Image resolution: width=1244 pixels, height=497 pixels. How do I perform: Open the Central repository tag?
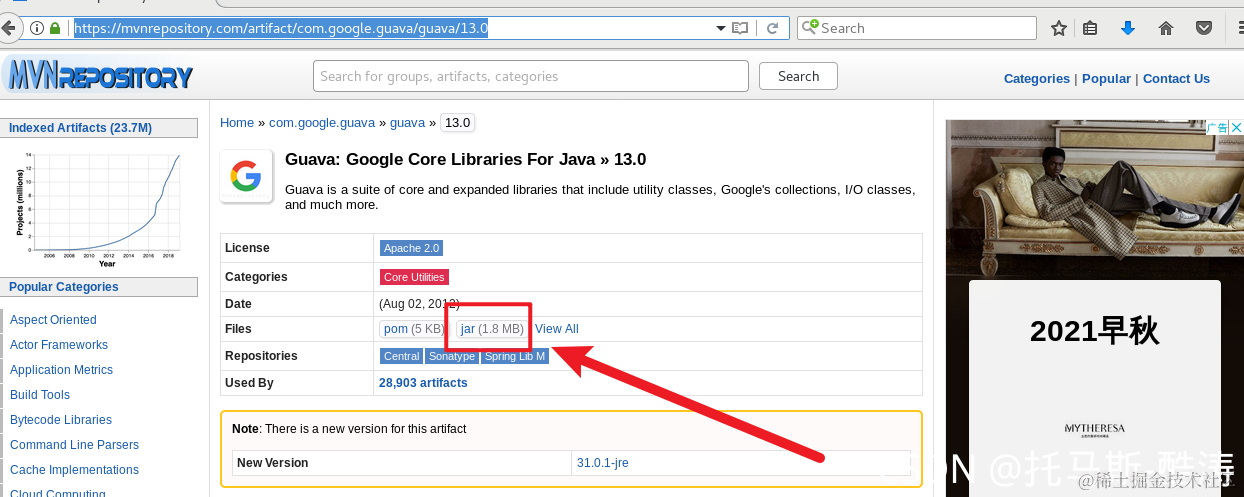[402, 356]
